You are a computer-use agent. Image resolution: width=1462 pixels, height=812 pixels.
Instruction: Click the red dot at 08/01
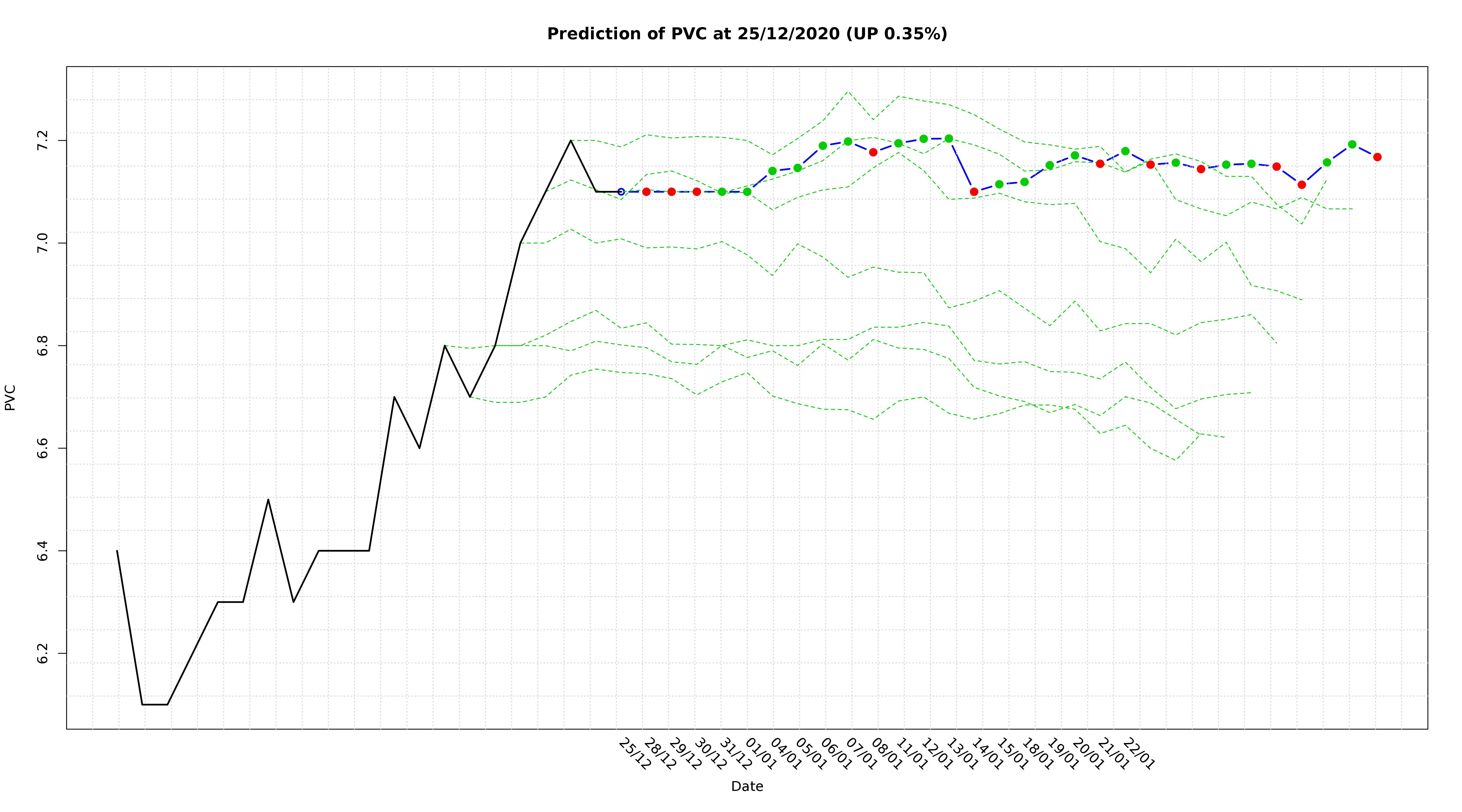pyautogui.click(x=873, y=152)
